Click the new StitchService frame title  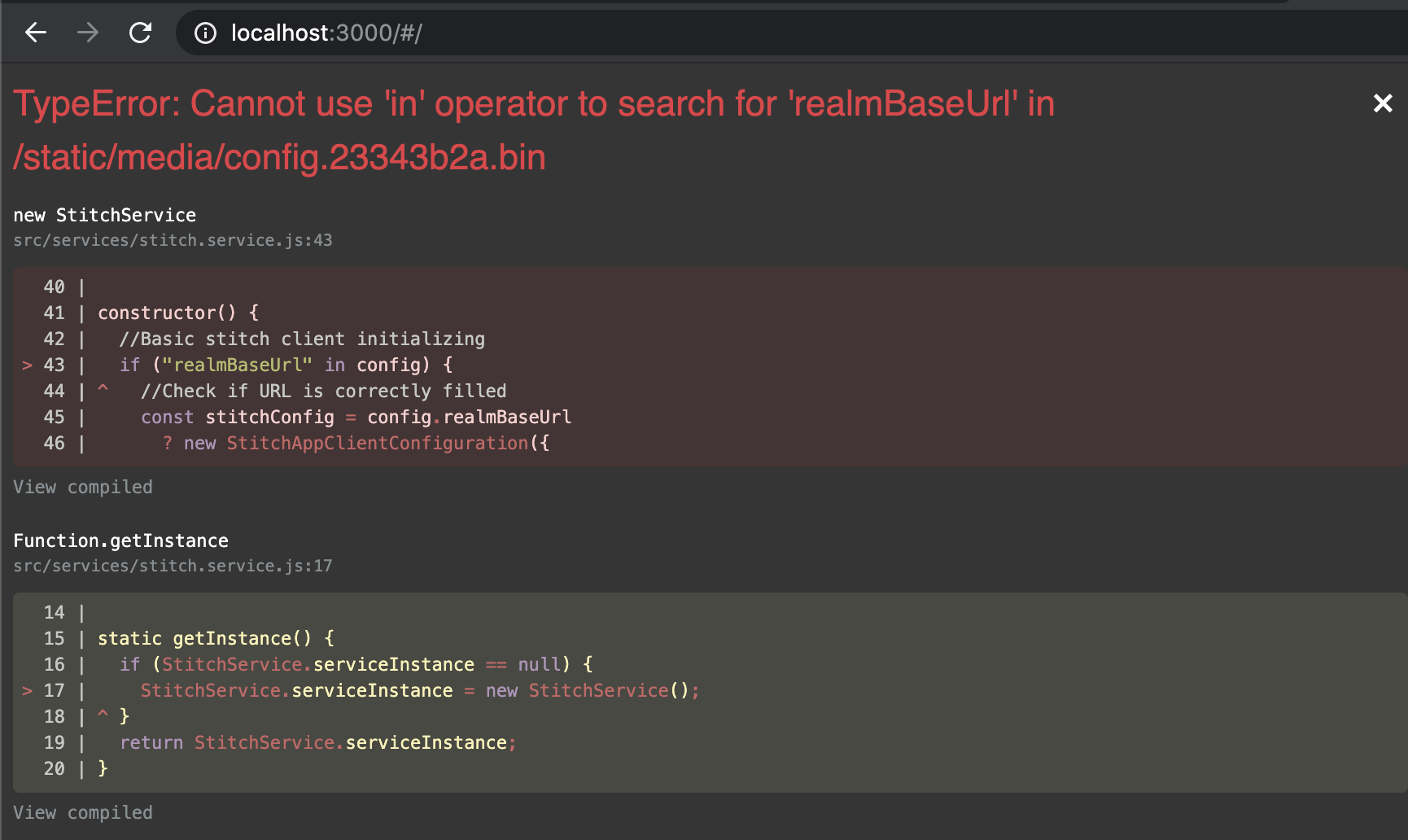point(105,215)
